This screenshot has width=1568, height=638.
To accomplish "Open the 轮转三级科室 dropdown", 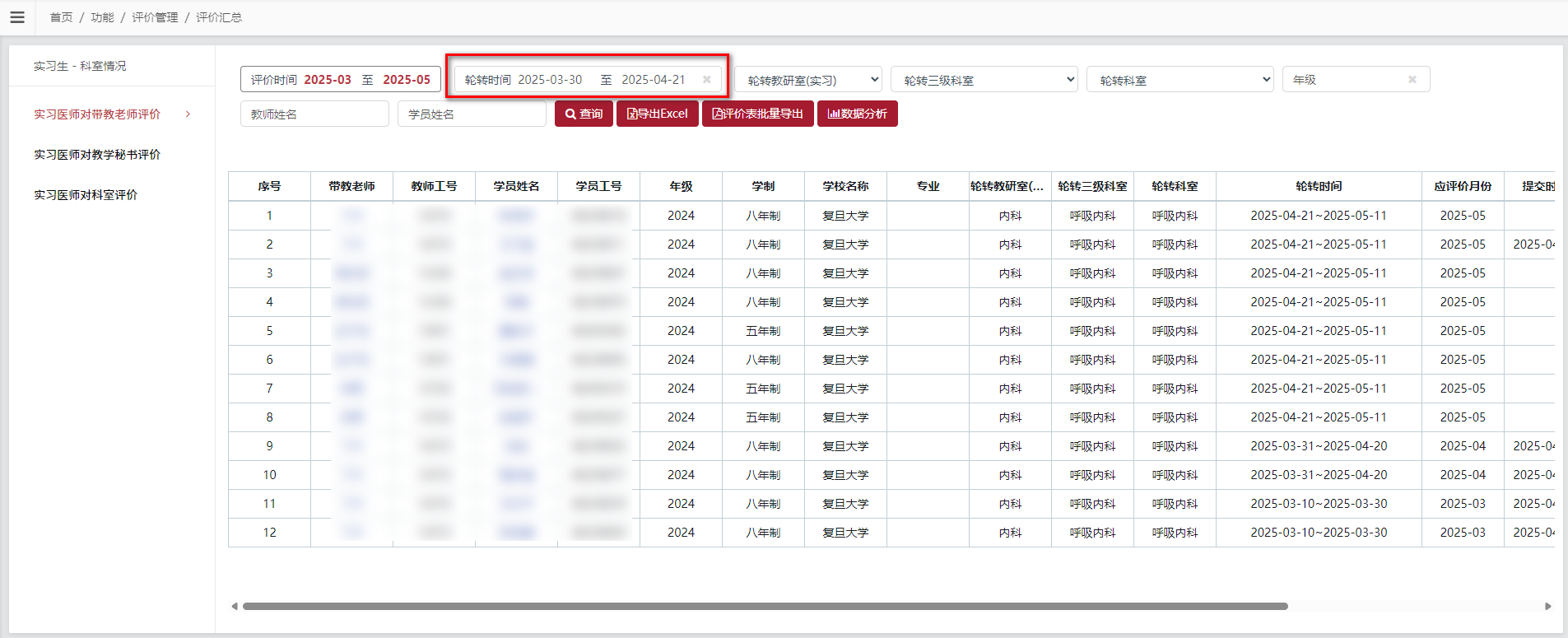I will [984, 80].
